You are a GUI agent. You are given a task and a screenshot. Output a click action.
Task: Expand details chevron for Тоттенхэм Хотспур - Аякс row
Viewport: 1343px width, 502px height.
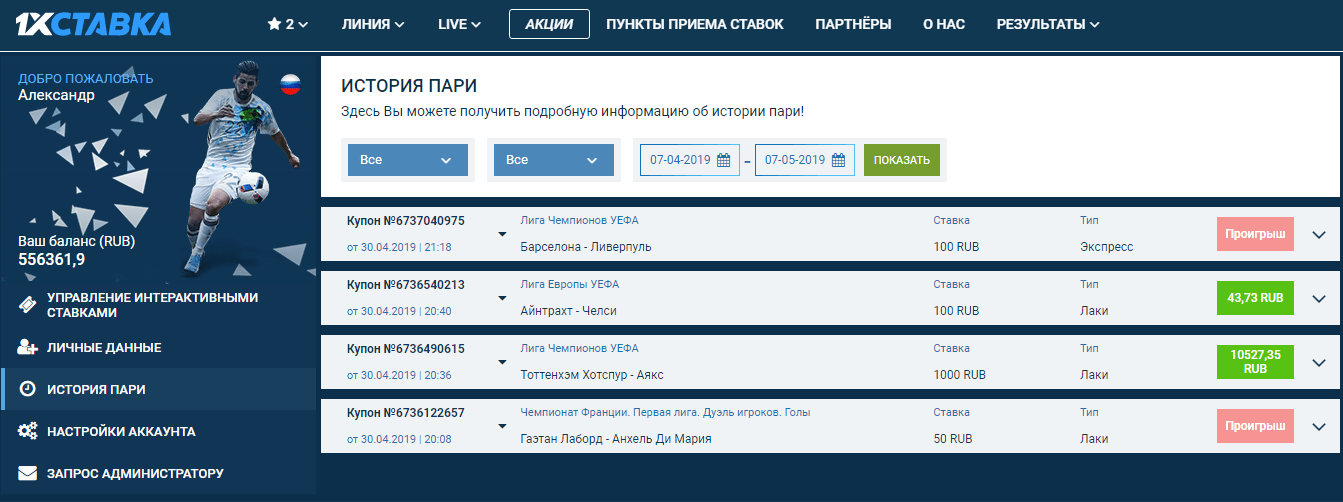tap(1318, 363)
